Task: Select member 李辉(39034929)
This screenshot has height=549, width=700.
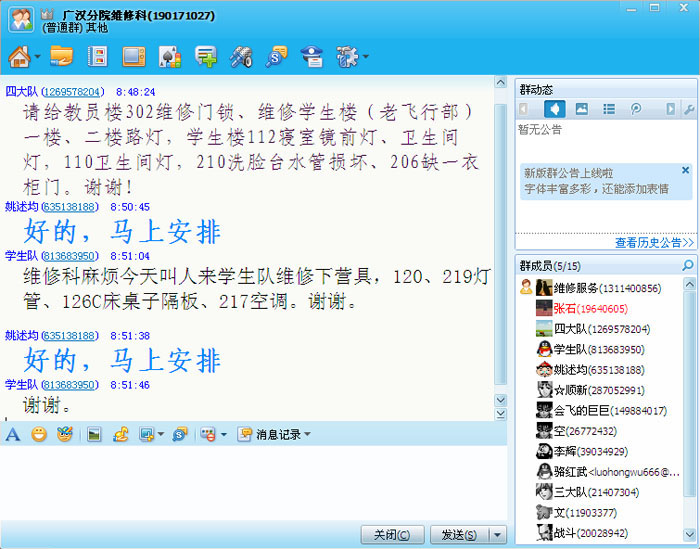Action: (600, 451)
